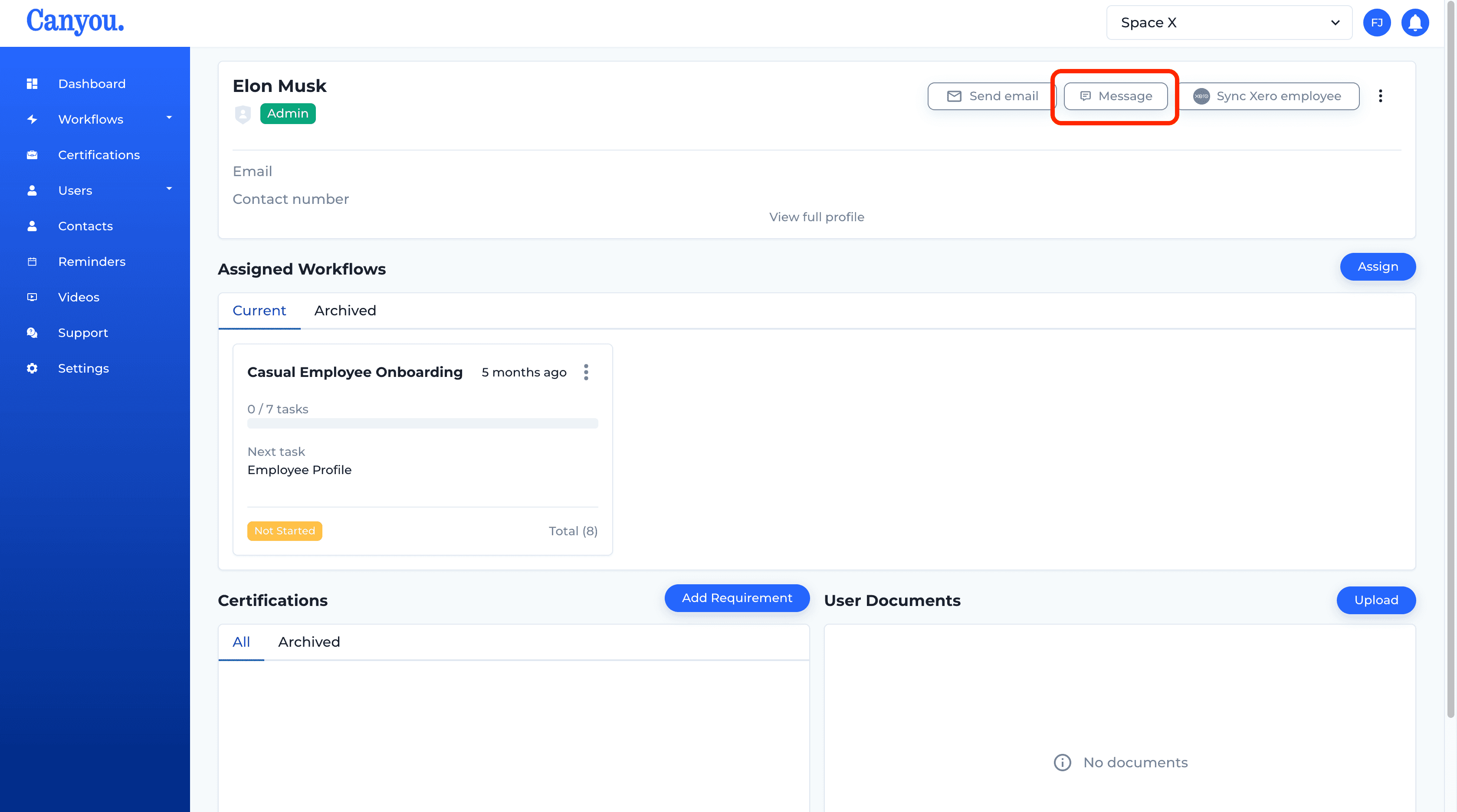Click the Message button
The width and height of the screenshot is (1457, 812).
pyautogui.click(x=1116, y=96)
